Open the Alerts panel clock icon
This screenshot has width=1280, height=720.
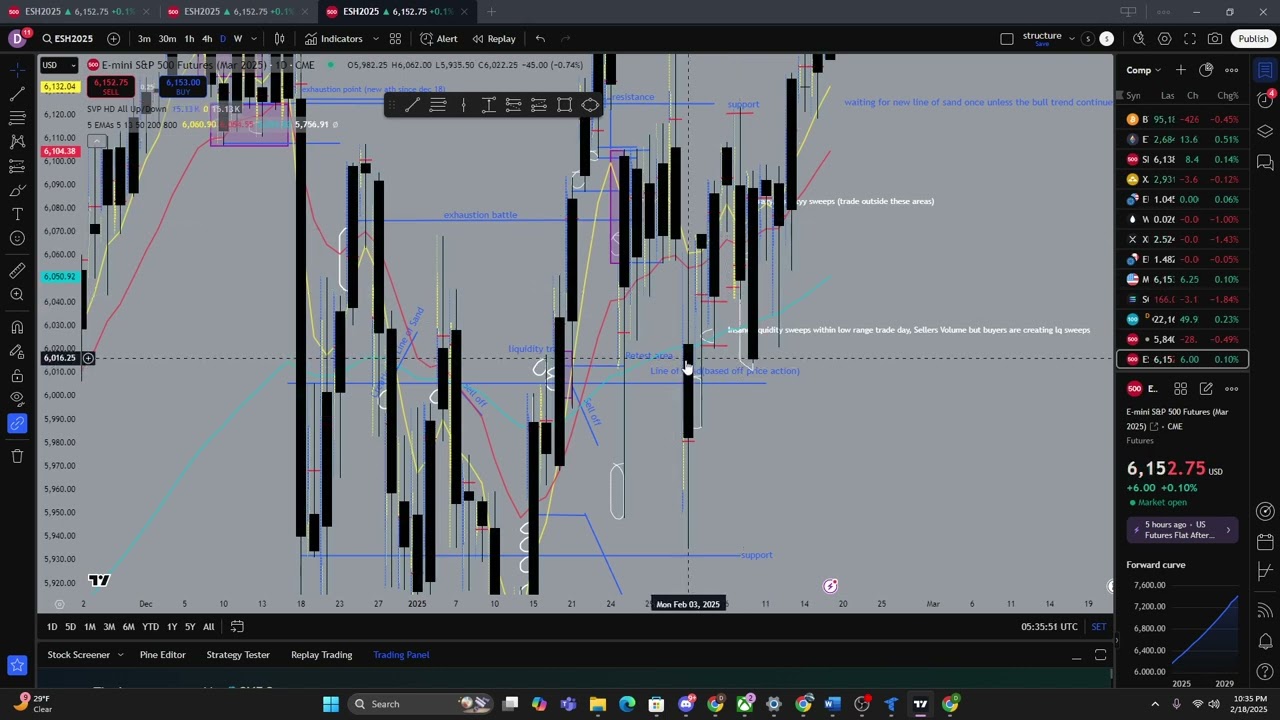(1266, 101)
